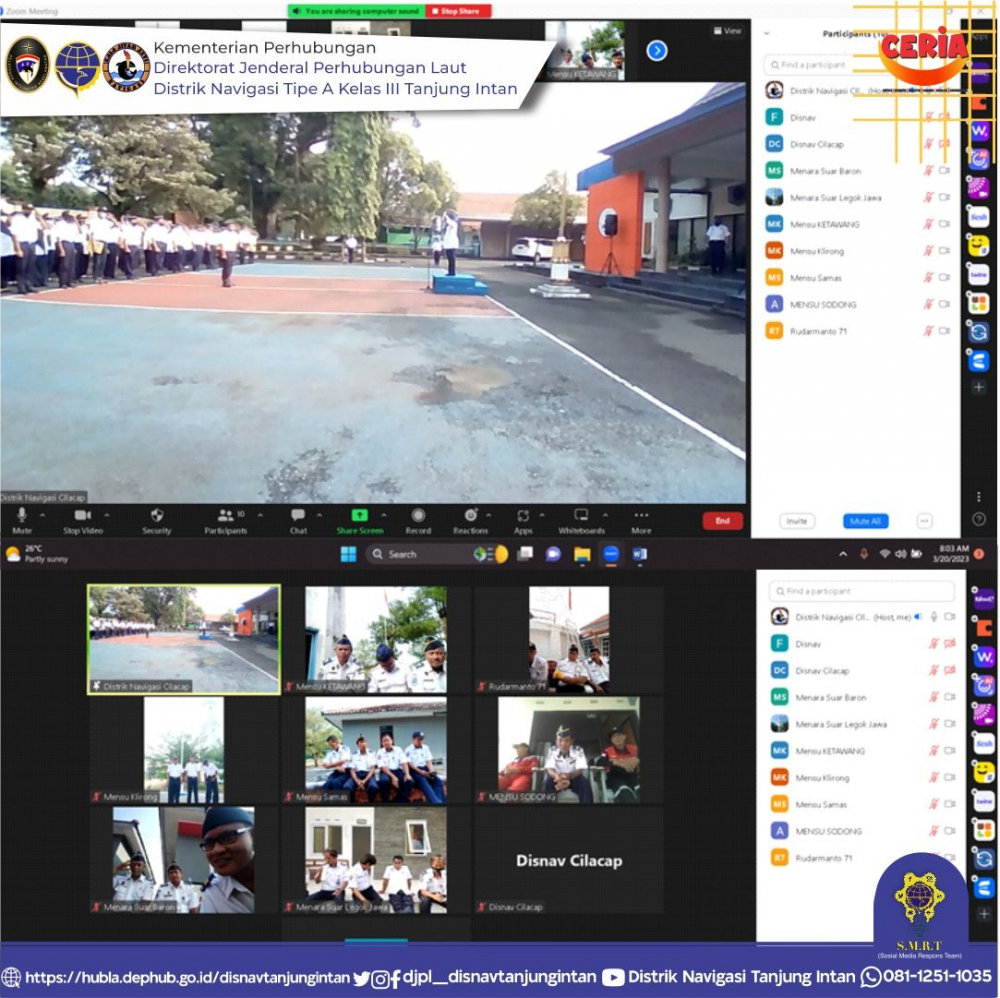The height and width of the screenshot is (998, 1000).
Task: Click the Zoom icon on the taskbar
Action: [x=611, y=554]
